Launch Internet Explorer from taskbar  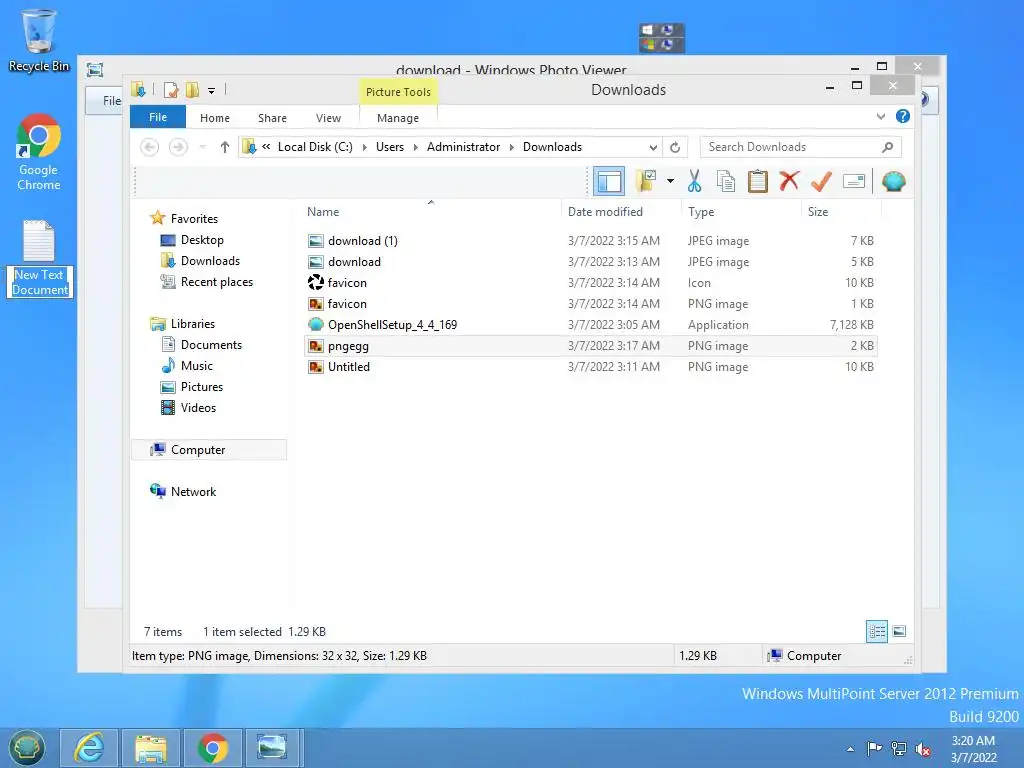(89, 748)
